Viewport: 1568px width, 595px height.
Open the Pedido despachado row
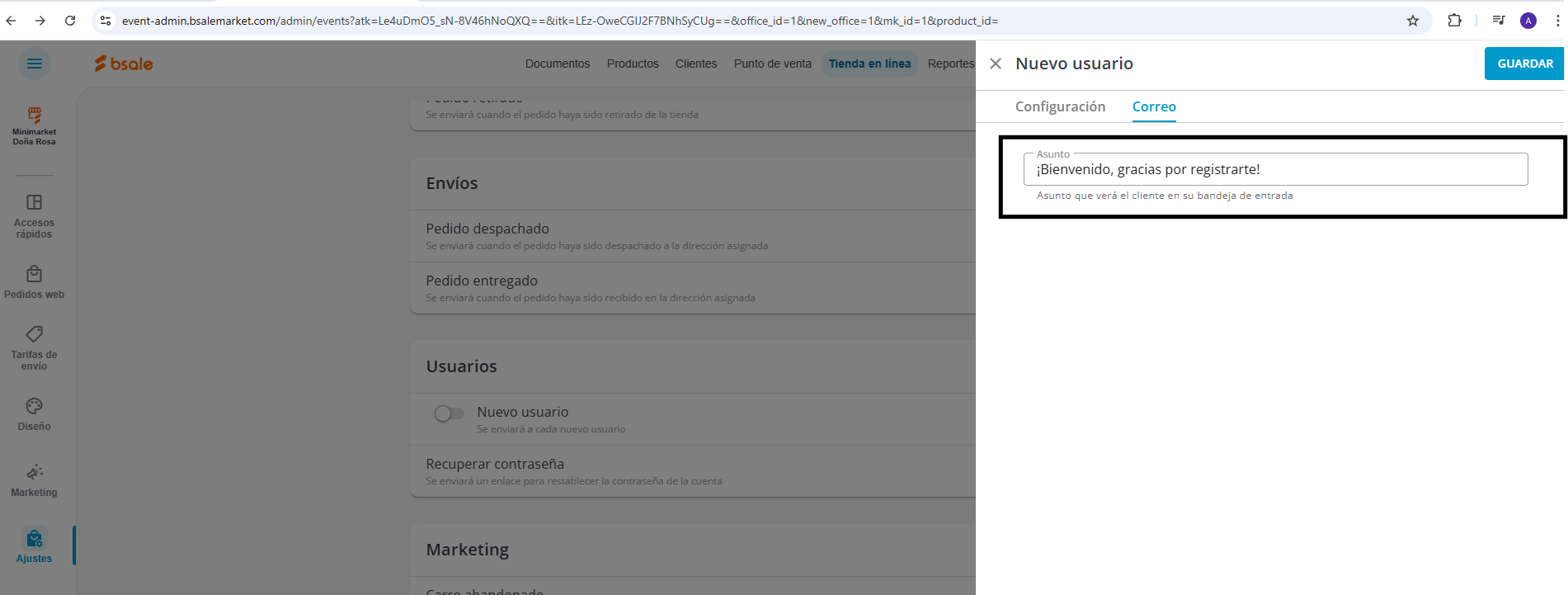pyautogui.click(x=693, y=236)
